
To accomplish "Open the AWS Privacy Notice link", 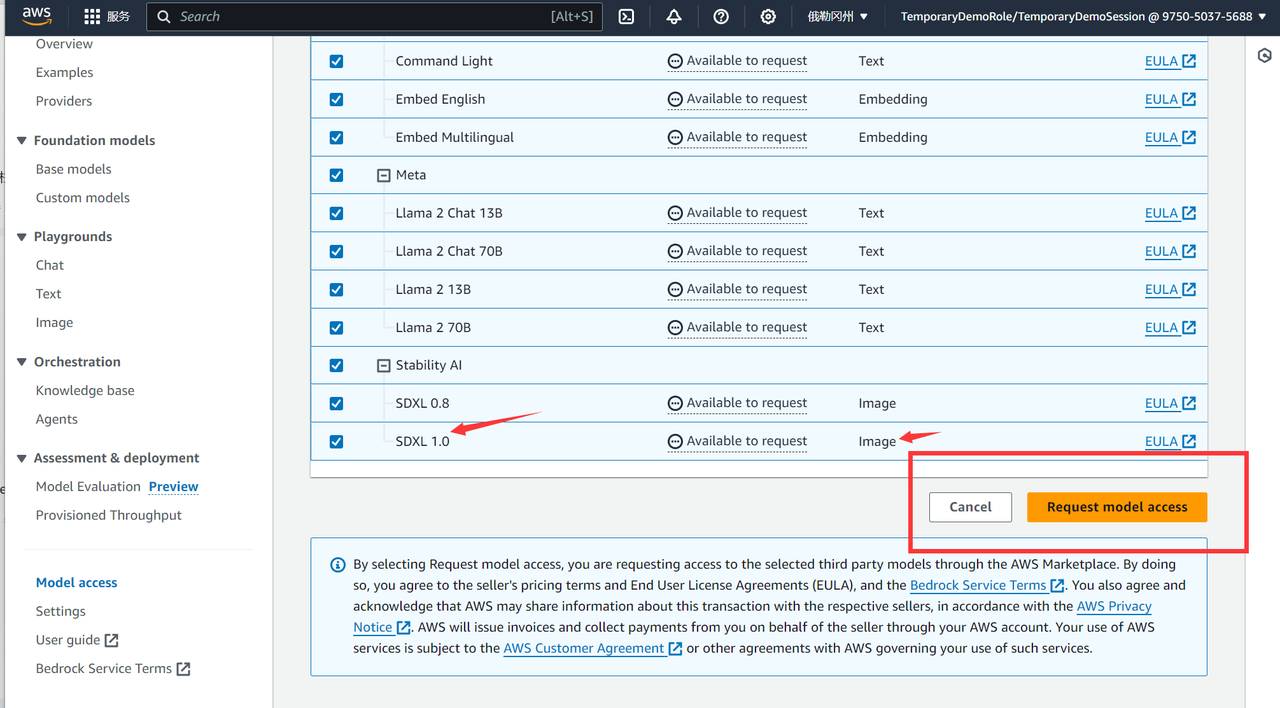I will coord(1114,607).
